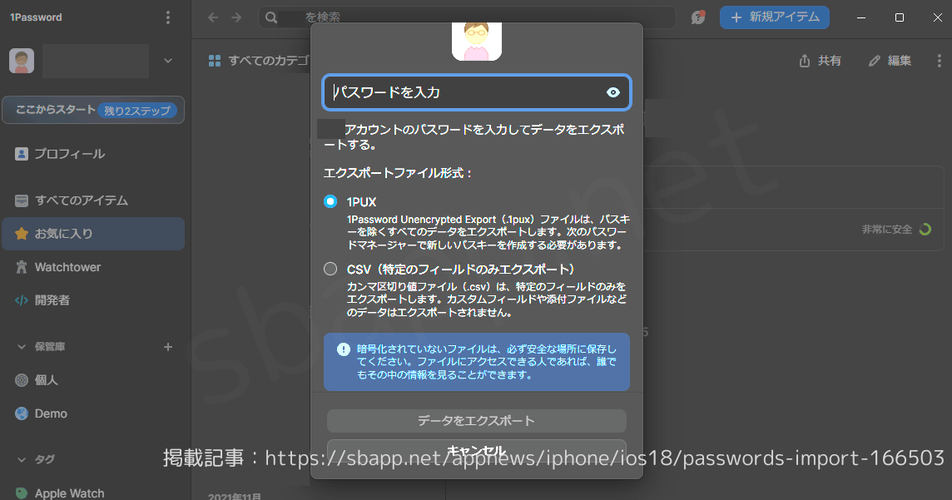Image resolution: width=952 pixels, height=500 pixels.
Task: Select the 1PUX export format radio
Action: point(330,201)
